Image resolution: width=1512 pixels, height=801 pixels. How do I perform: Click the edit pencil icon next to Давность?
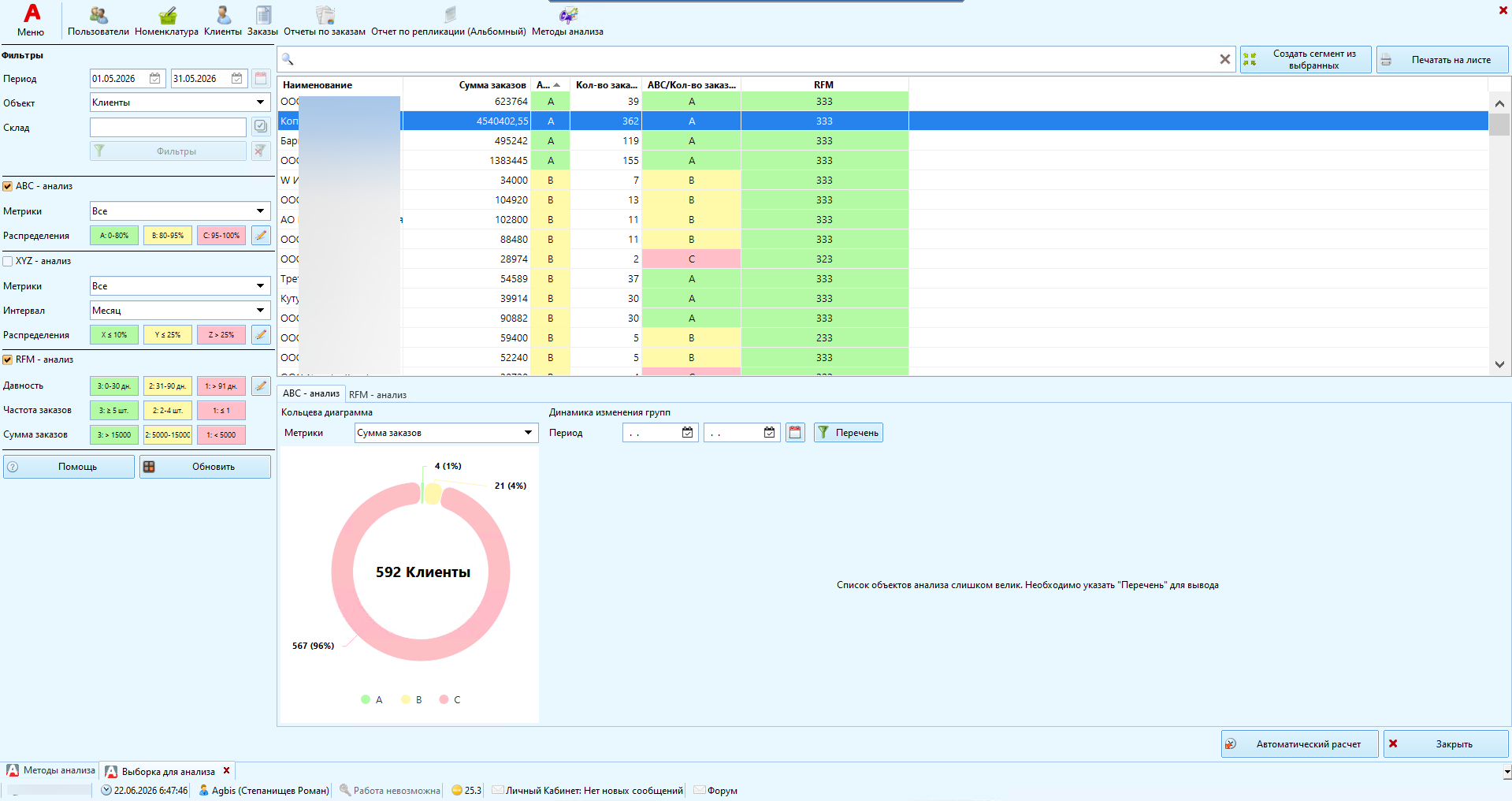tap(261, 386)
